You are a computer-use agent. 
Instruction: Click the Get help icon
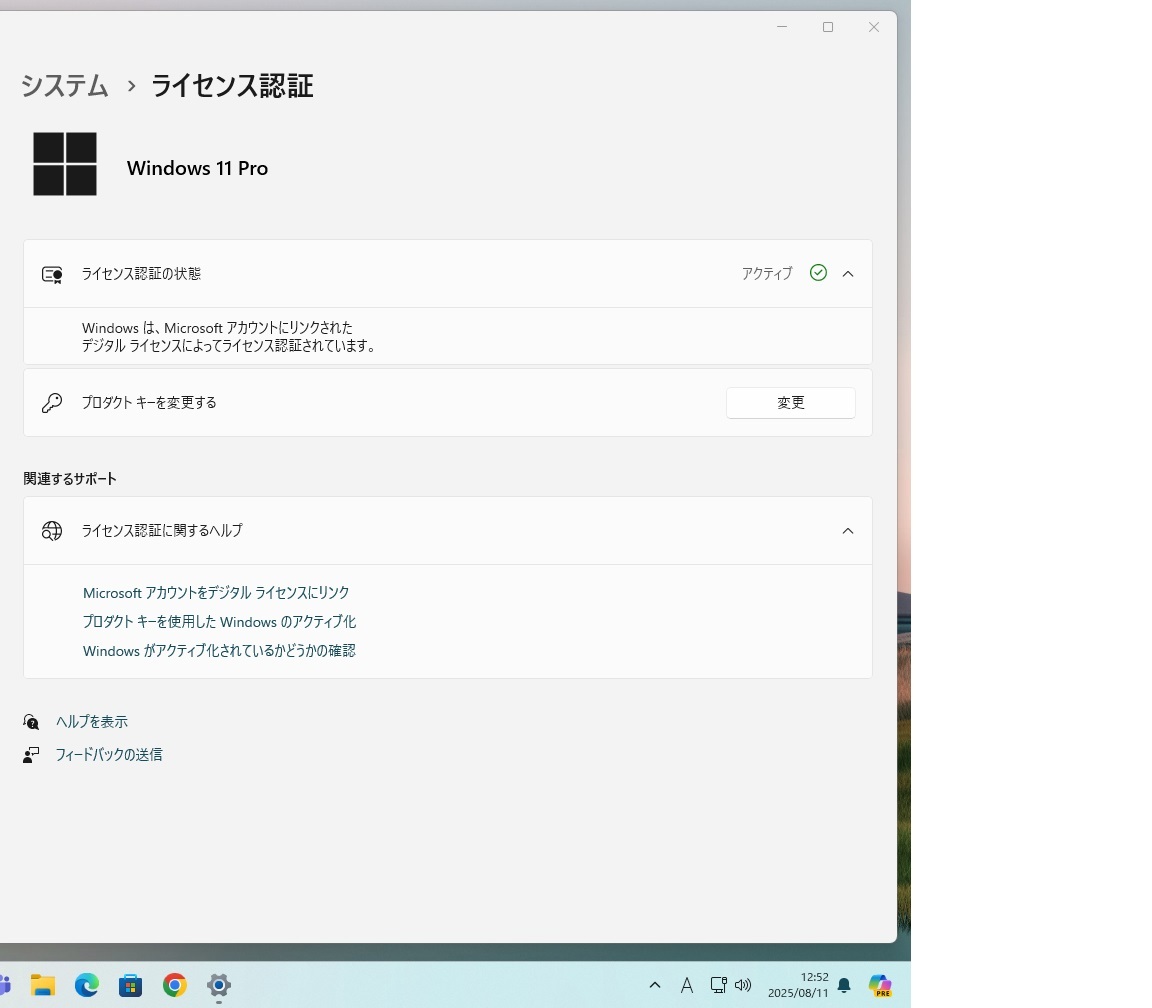31,721
